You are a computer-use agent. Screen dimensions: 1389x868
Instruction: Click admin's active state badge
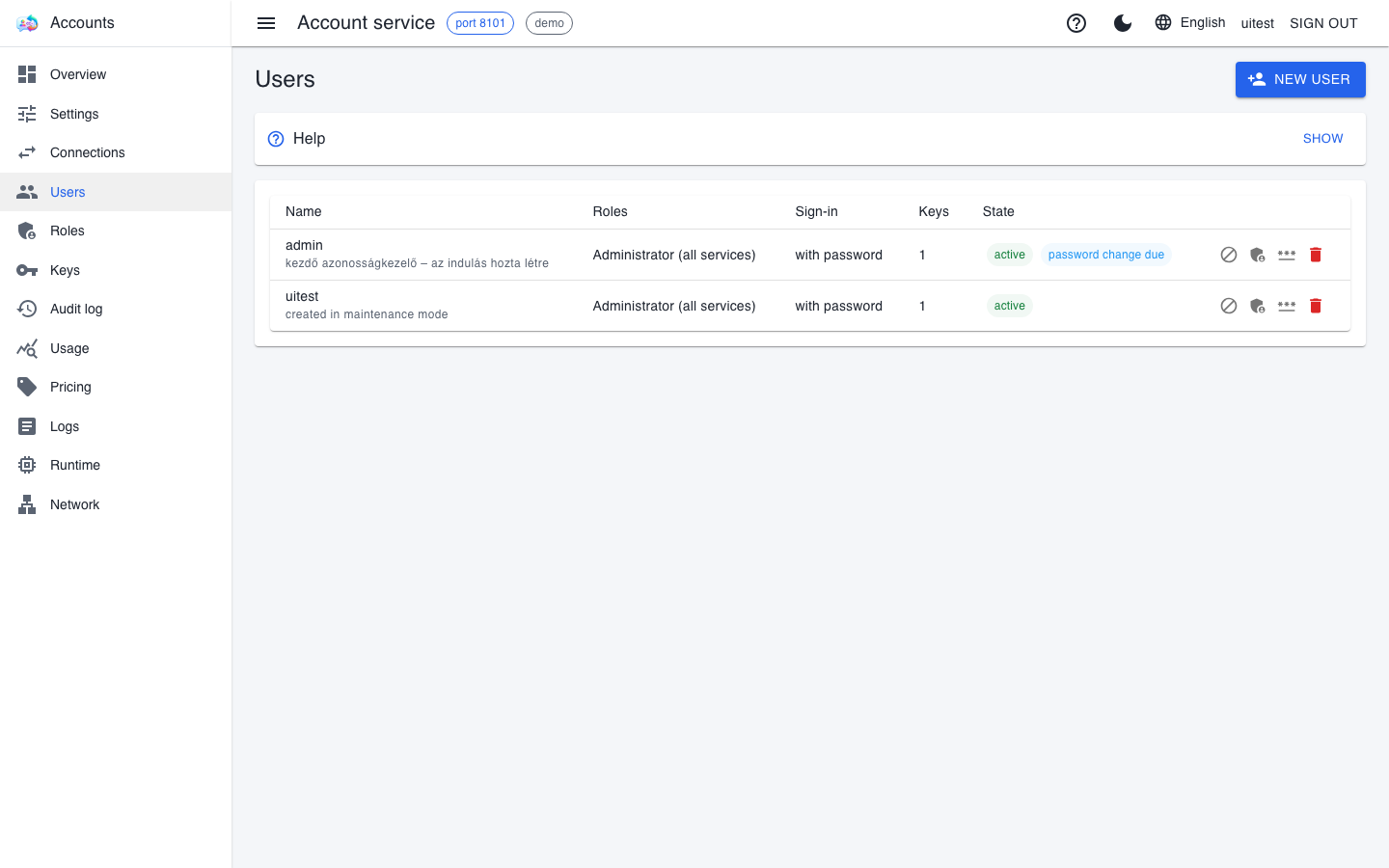pos(1009,255)
